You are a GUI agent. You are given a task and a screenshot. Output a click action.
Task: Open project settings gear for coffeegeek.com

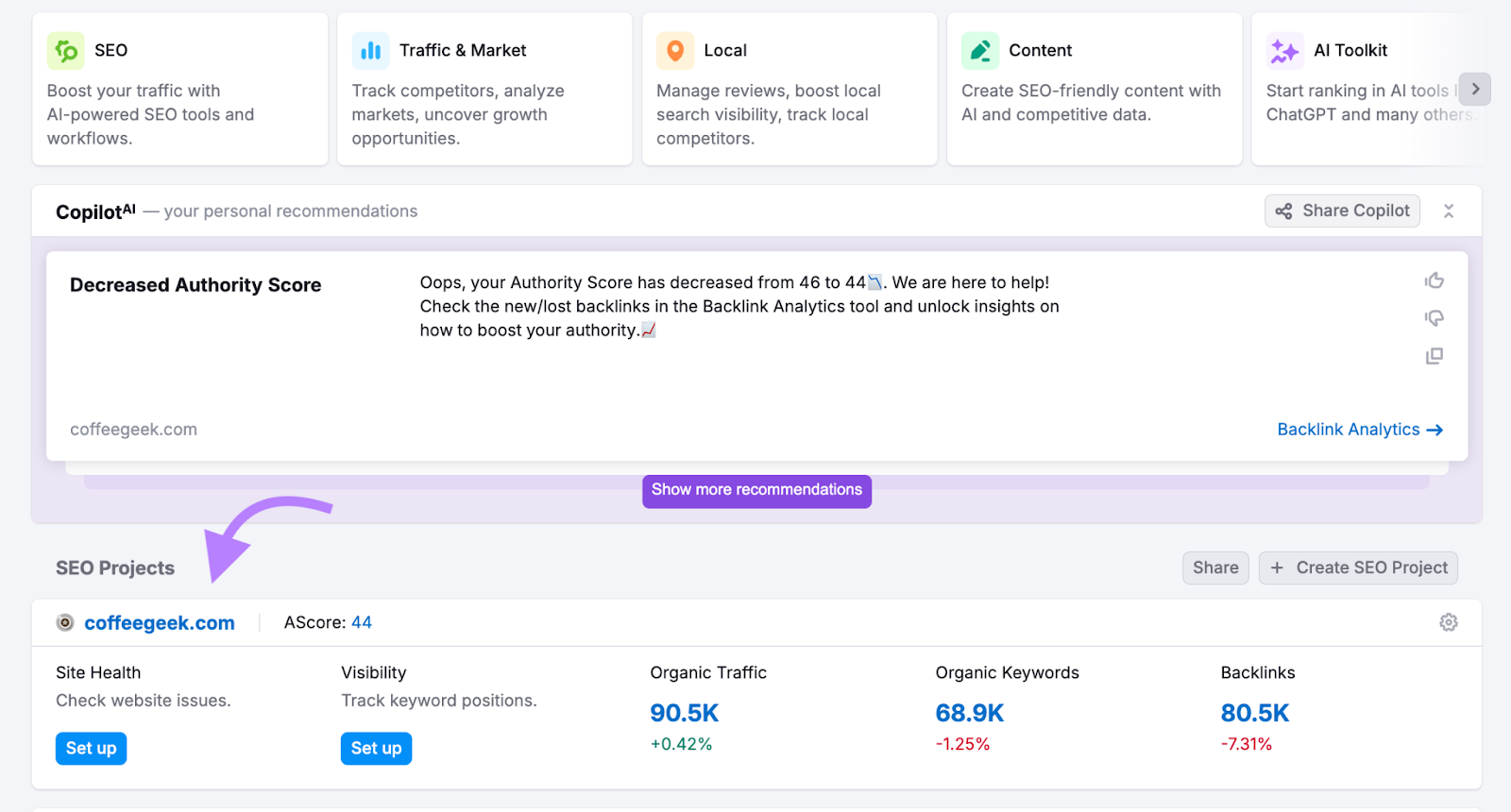pos(1449,622)
